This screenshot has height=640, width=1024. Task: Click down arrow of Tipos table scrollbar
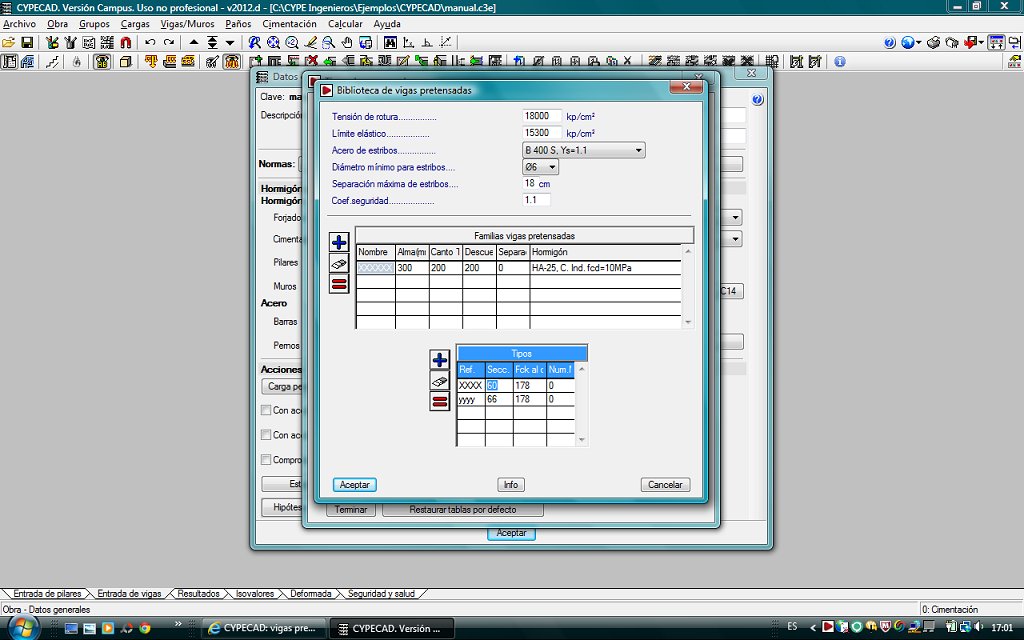[x=582, y=440]
